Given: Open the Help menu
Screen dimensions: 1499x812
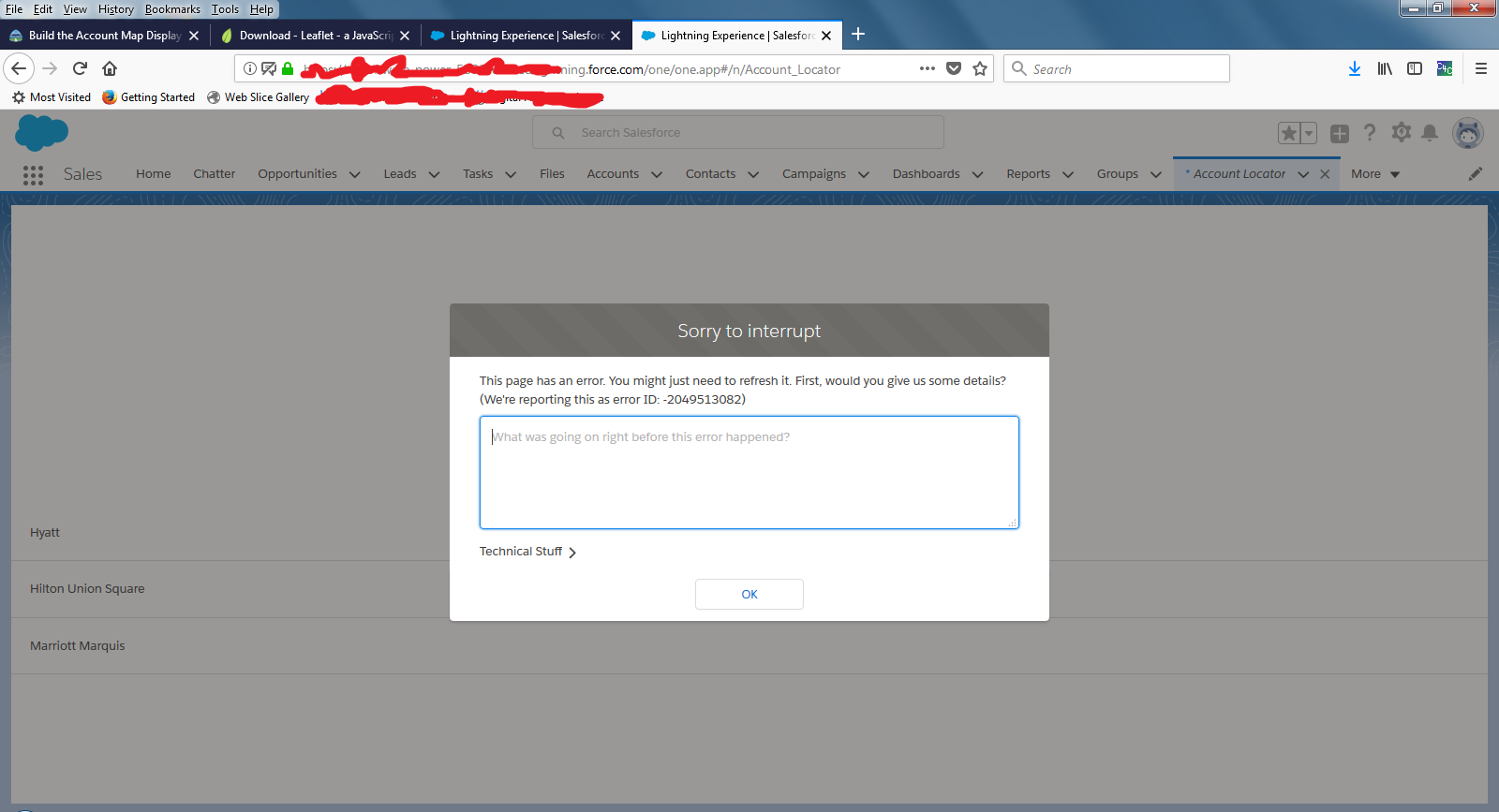Looking at the screenshot, I should coord(261,9).
